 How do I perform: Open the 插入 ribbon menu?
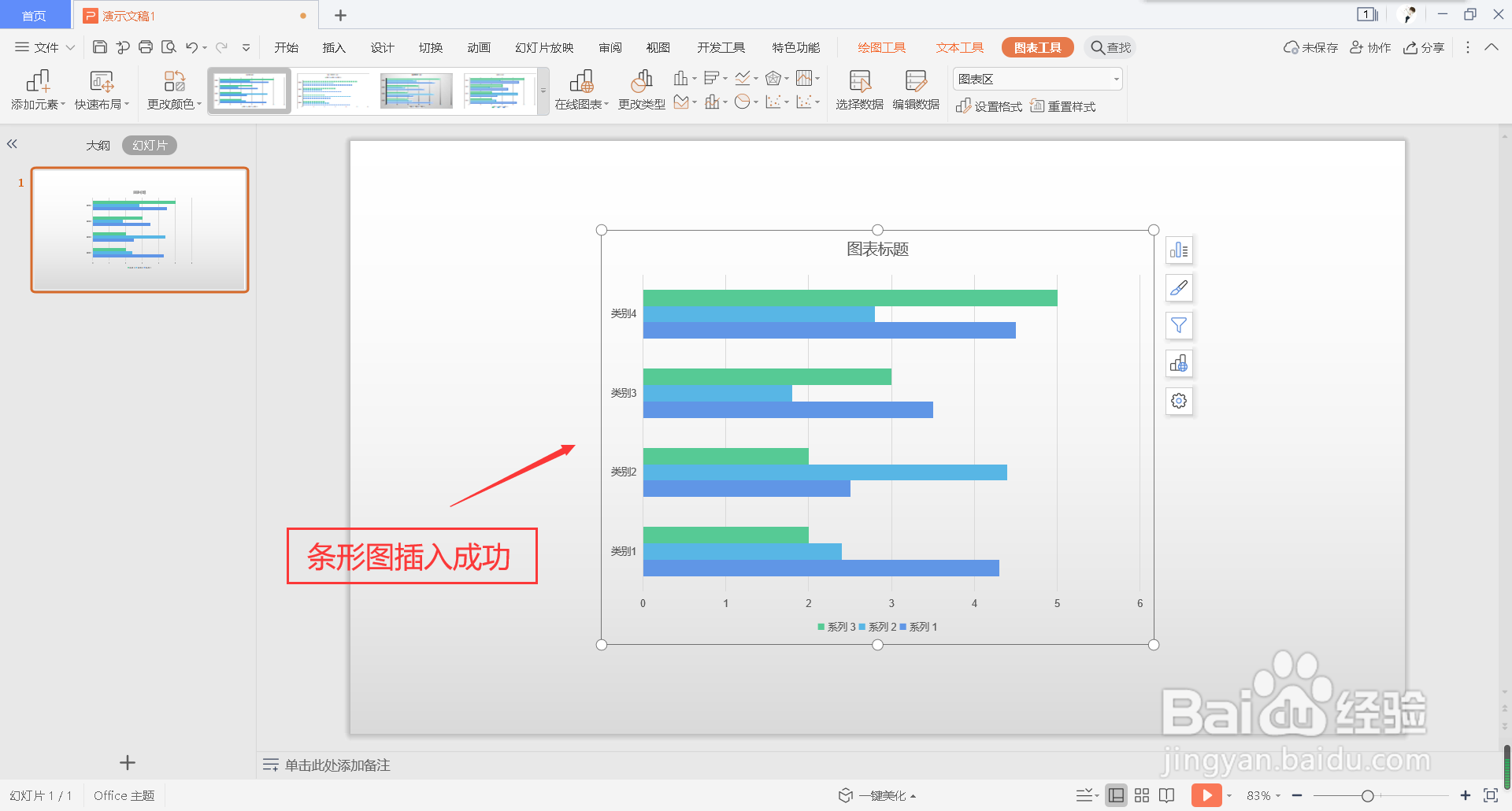pyautogui.click(x=333, y=46)
